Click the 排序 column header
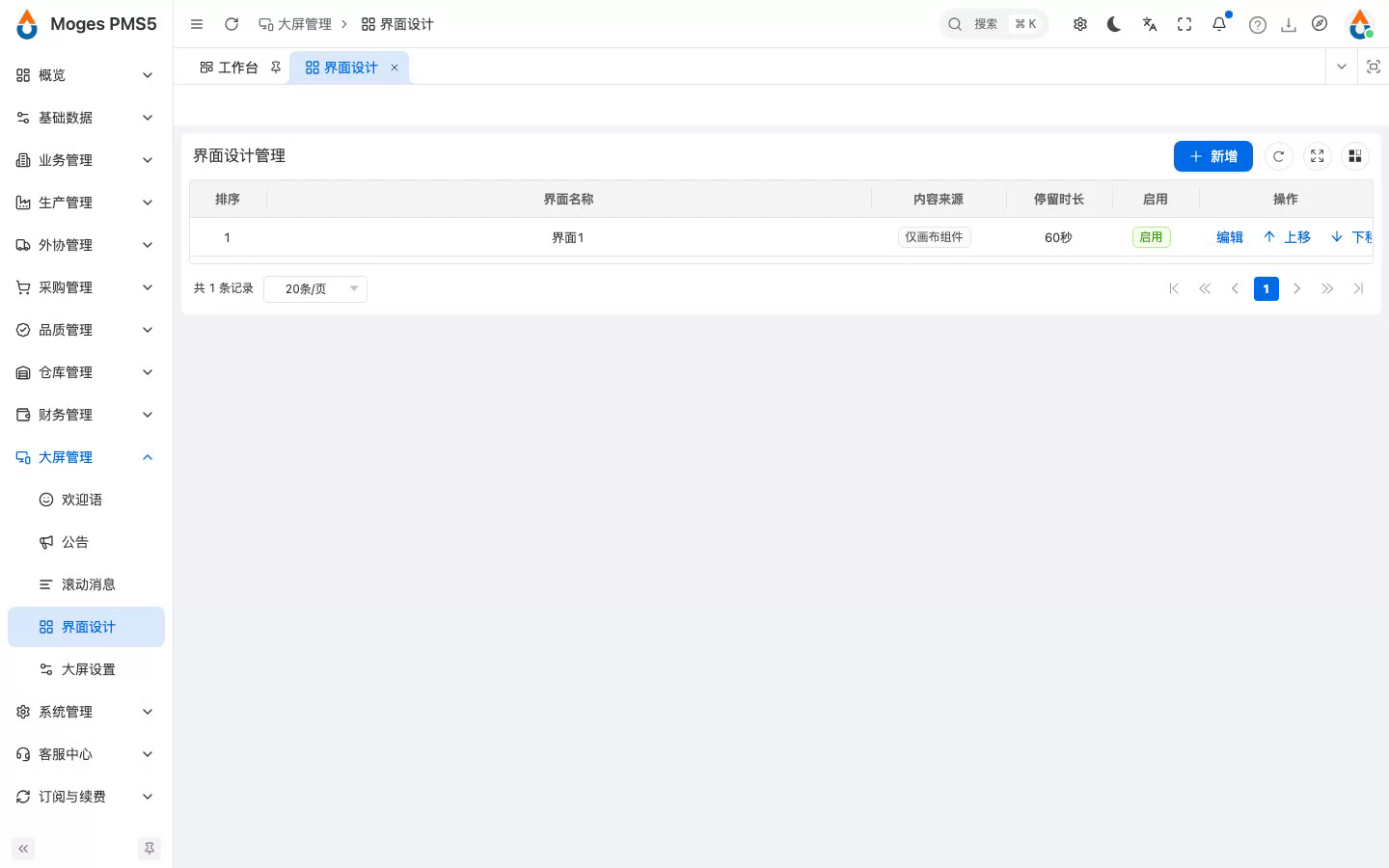Viewport: 1389px width, 868px height. click(228, 199)
